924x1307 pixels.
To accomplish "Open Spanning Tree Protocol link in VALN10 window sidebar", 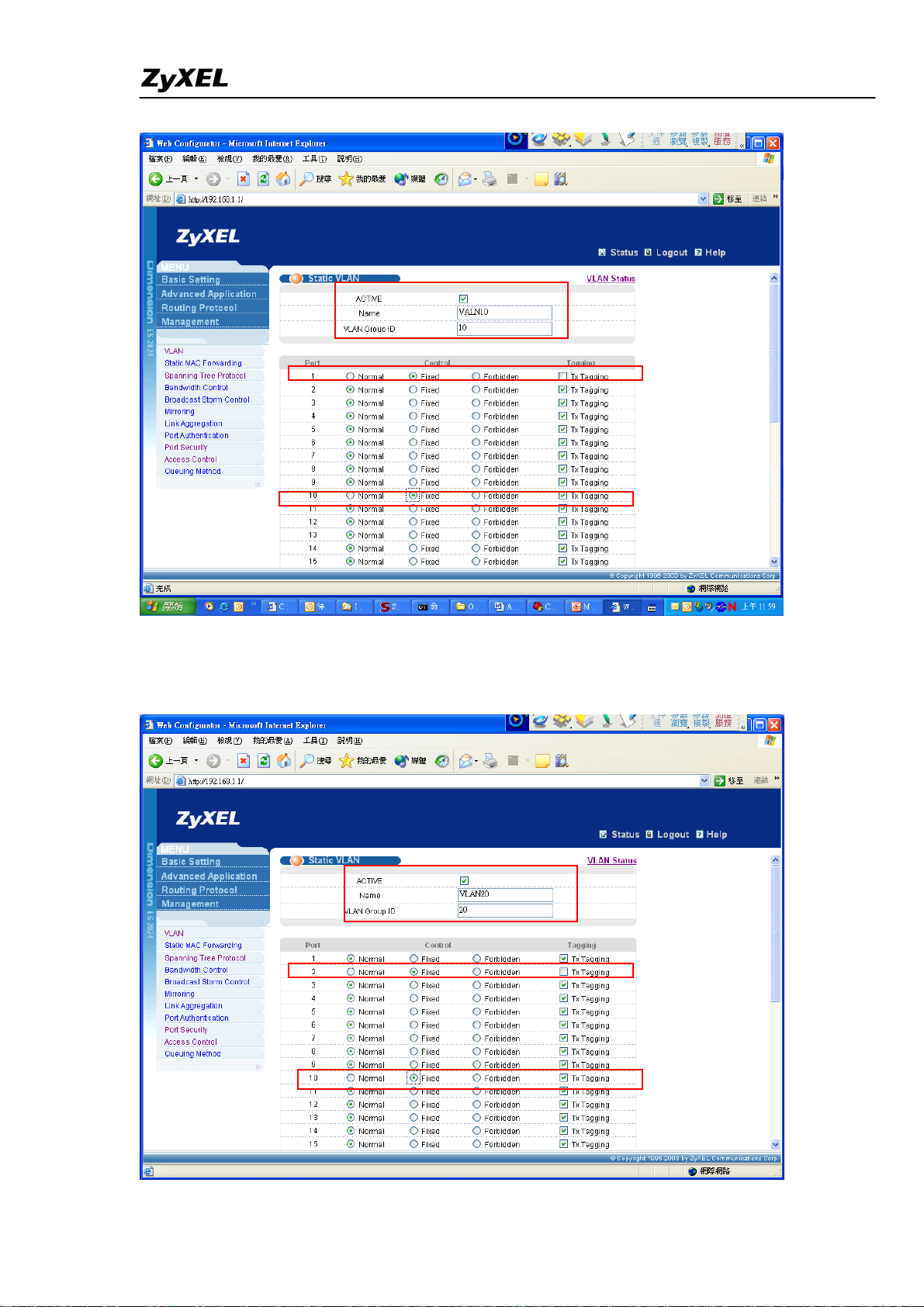I will coord(205,375).
